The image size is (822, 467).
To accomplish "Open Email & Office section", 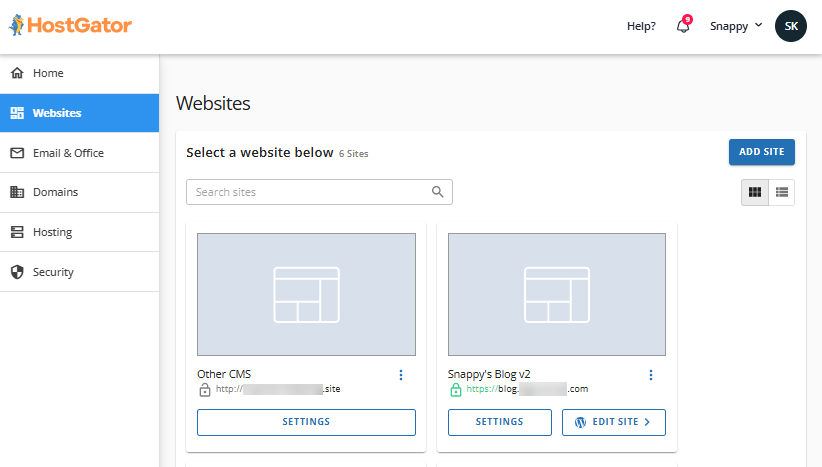I will pyautogui.click(x=79, y=153).
